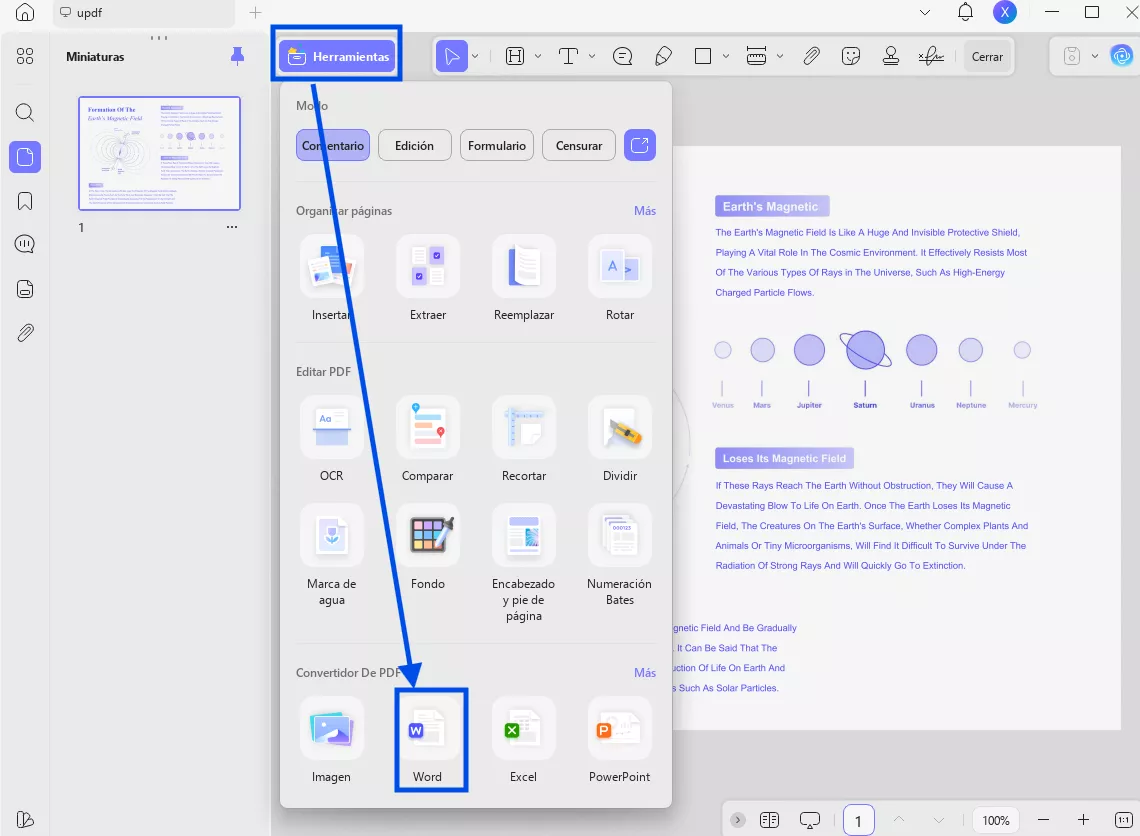Expand the selection tool dropdown arrow

475,56
